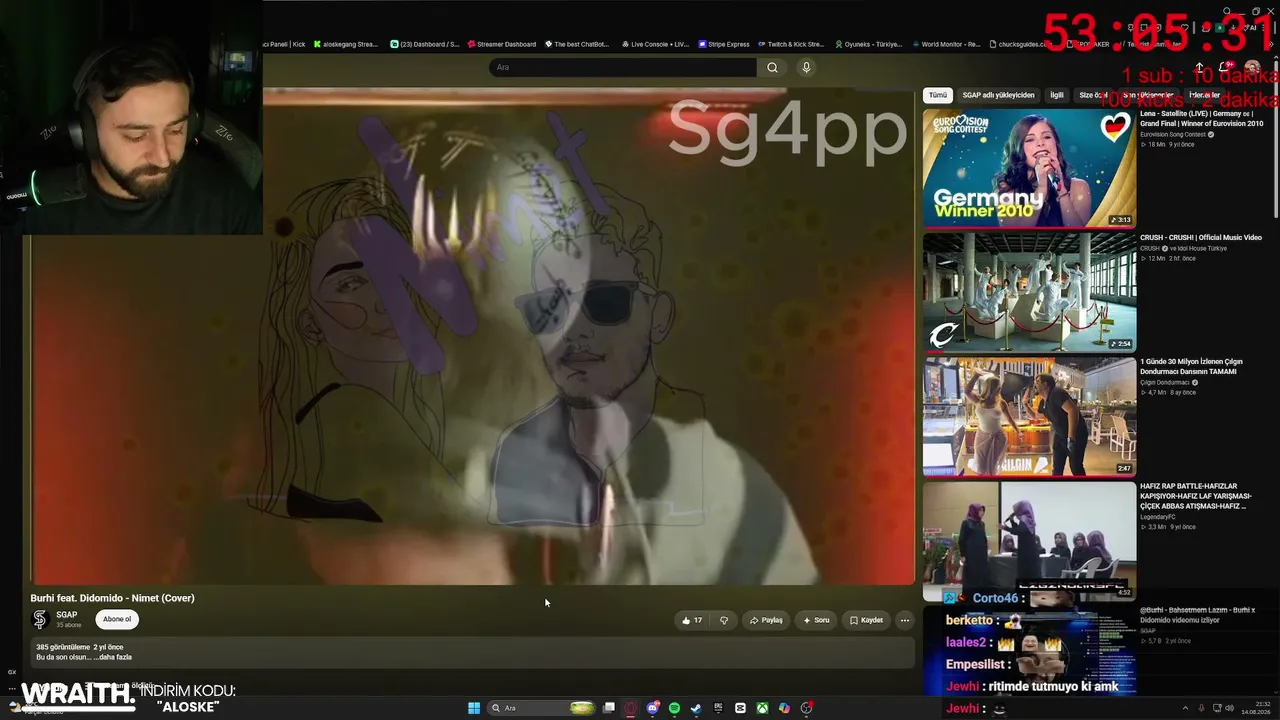Viewport: 1280px width, 720px height.
Task: Focus the YouTube Ara search field
Action: (622, 67)
